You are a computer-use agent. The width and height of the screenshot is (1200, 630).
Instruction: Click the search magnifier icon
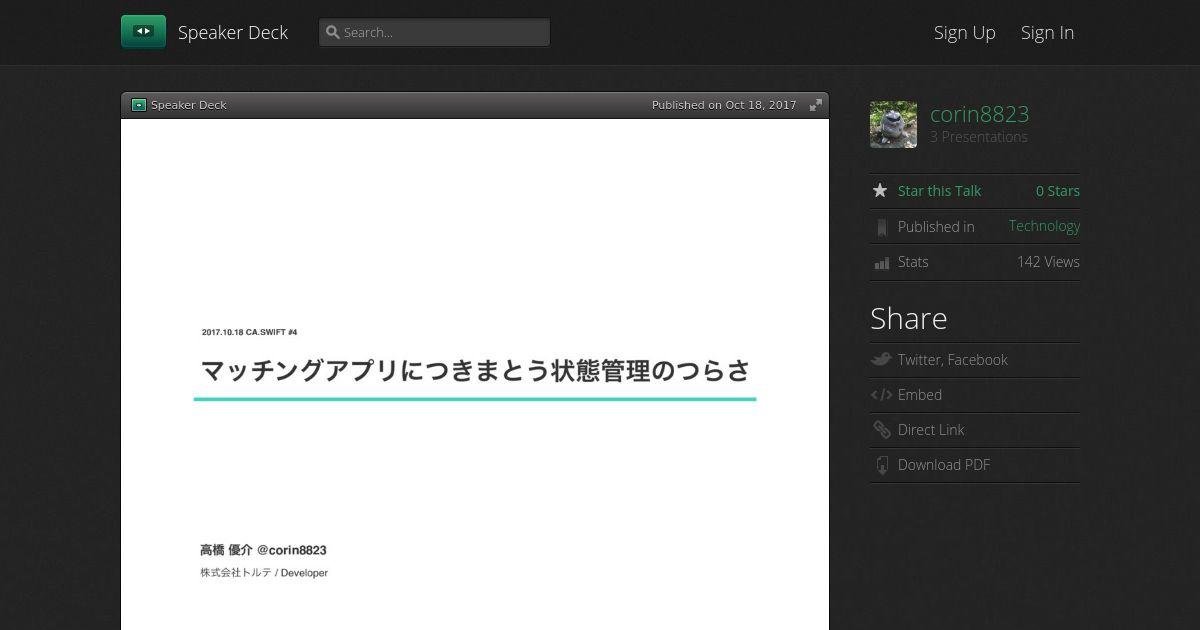[333, 32]
